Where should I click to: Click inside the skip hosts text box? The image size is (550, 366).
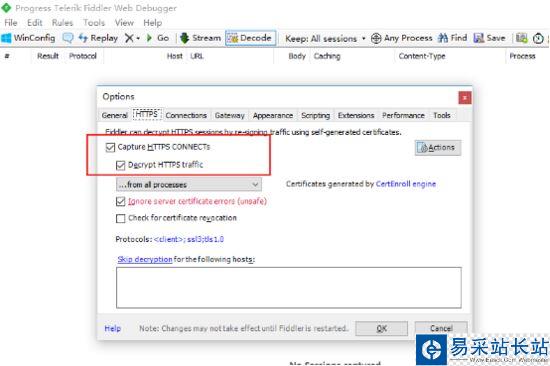[289, 288]
